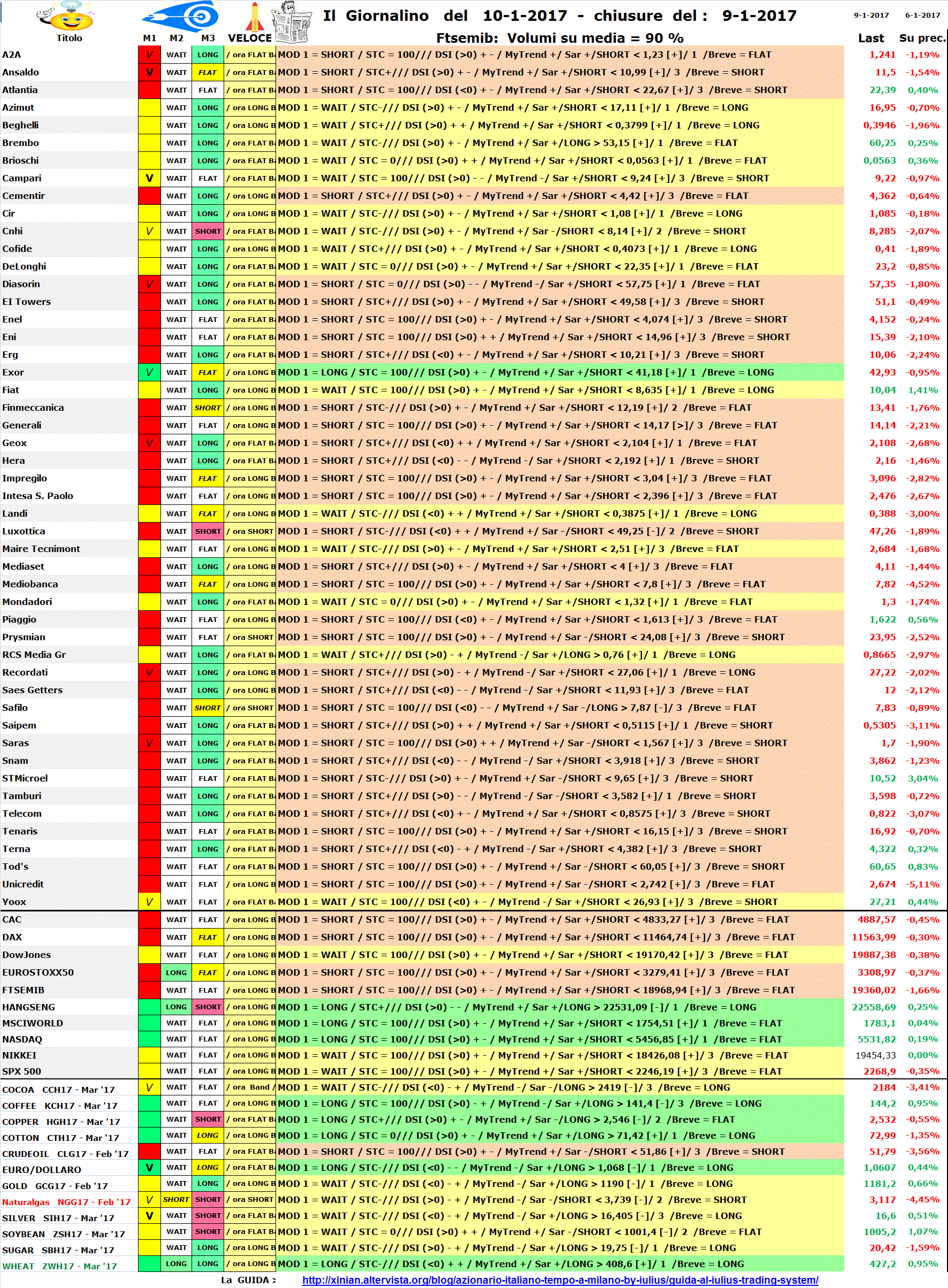Click the red M1 cell for Atlantia
948x1288 pixels.
click(149, 90)
